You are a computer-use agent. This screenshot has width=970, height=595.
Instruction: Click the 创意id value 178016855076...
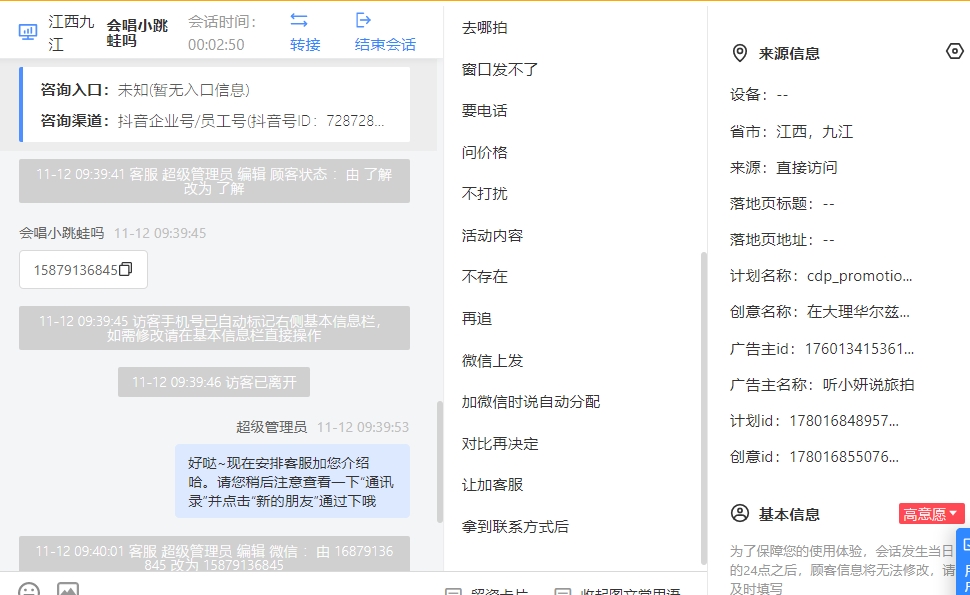[x=844, y=457]
